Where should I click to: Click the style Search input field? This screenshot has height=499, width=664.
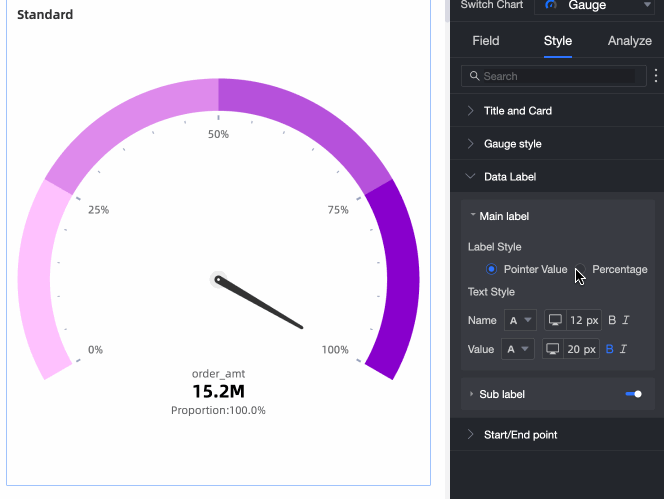(x=553, y=76)
